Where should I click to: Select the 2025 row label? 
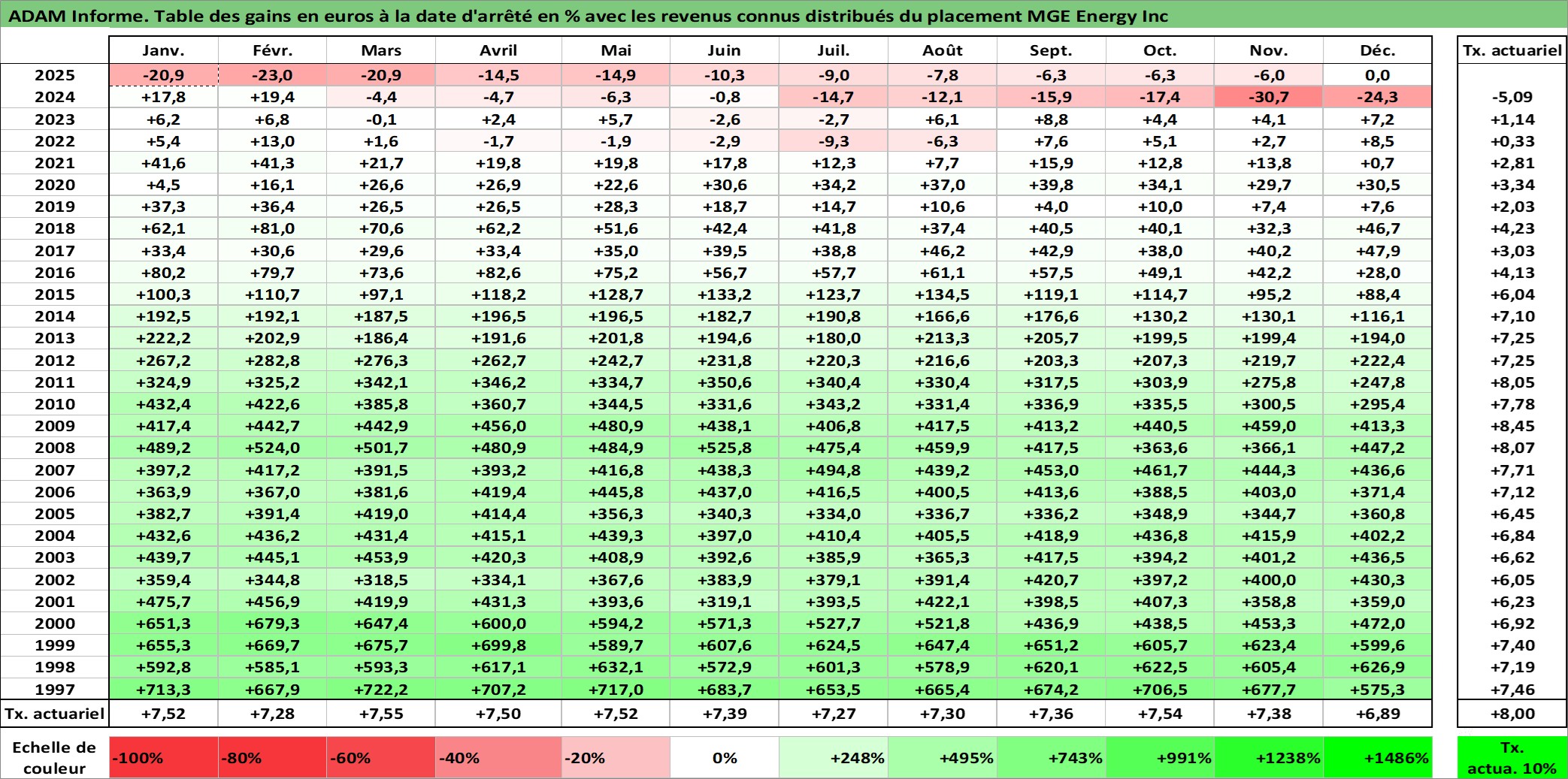[54, 75]
